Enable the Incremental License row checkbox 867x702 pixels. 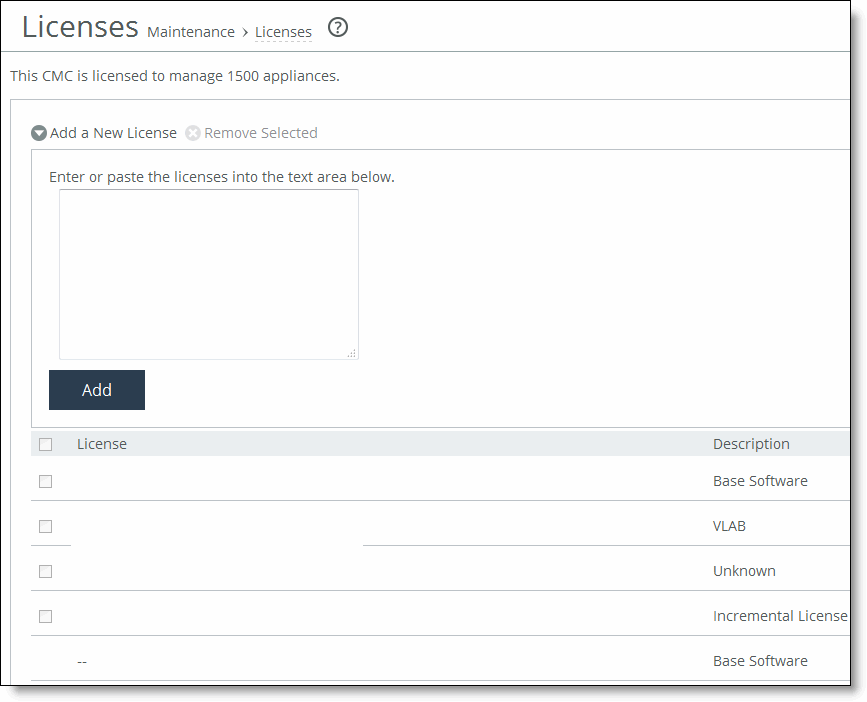[46, 616]
